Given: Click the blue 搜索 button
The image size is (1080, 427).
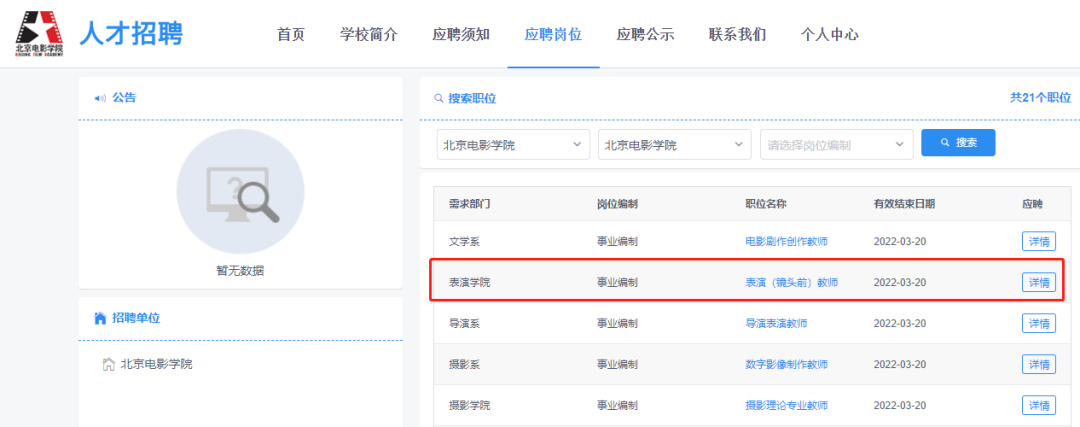Looking at the screenshot, I should point(958,143).
